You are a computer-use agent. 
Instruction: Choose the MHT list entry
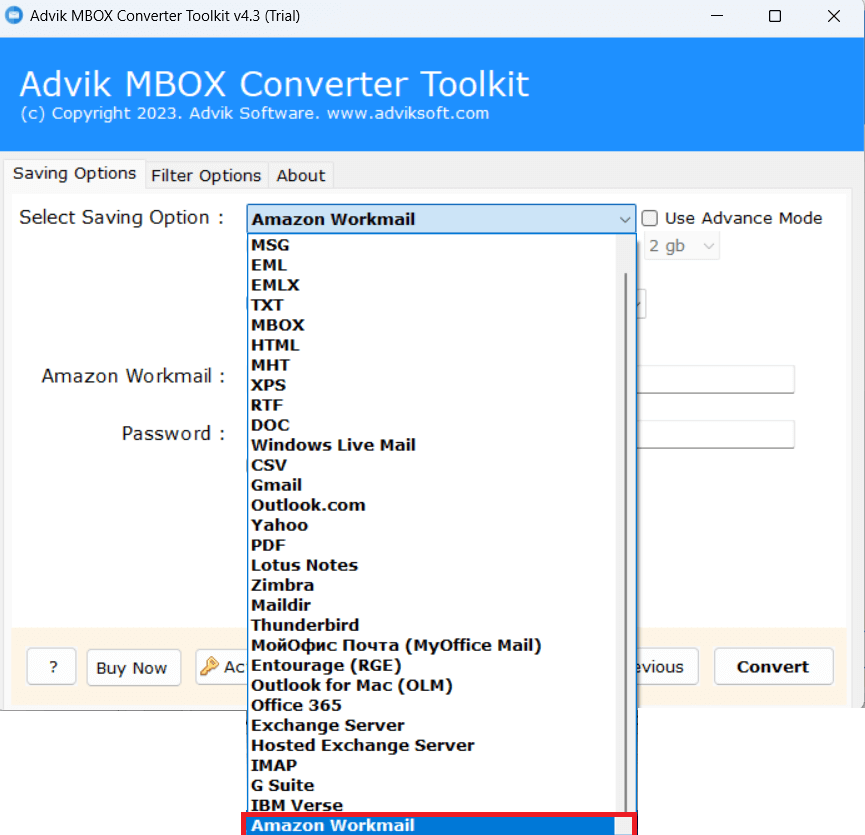[x=432, y=365]
